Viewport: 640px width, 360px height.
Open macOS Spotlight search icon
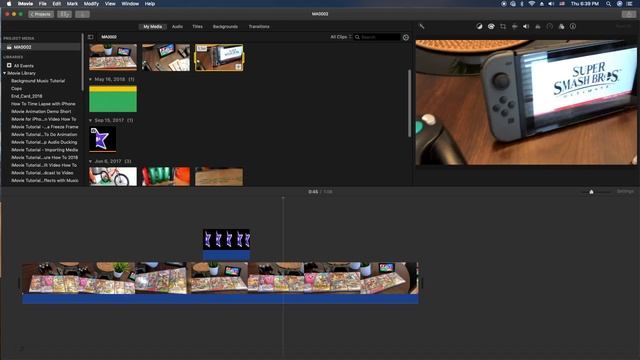point(608,4)
